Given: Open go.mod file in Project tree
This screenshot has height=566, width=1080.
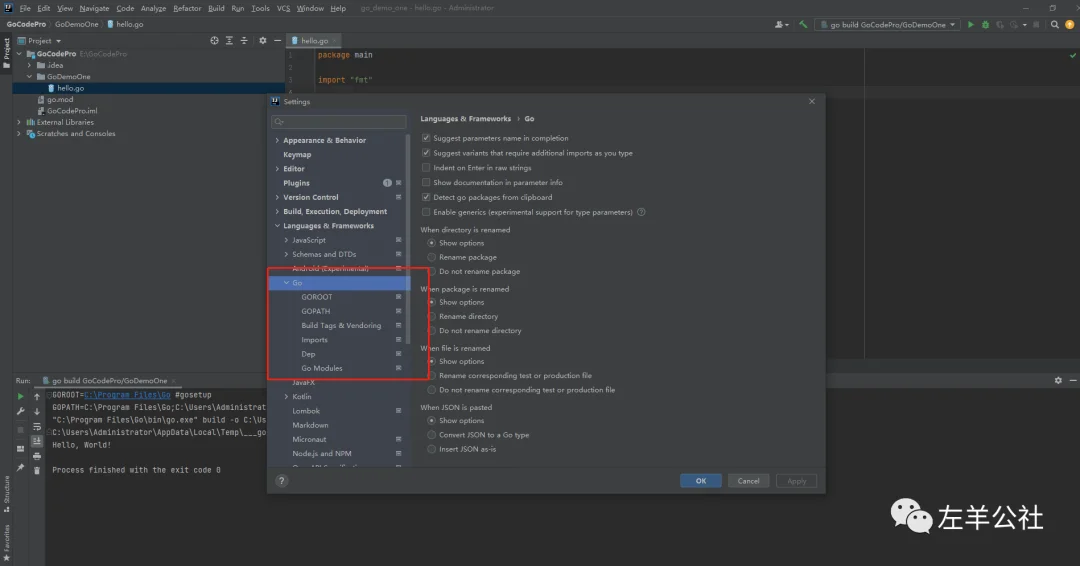Looking at the screenshot, I should click(x=60, y=99).
